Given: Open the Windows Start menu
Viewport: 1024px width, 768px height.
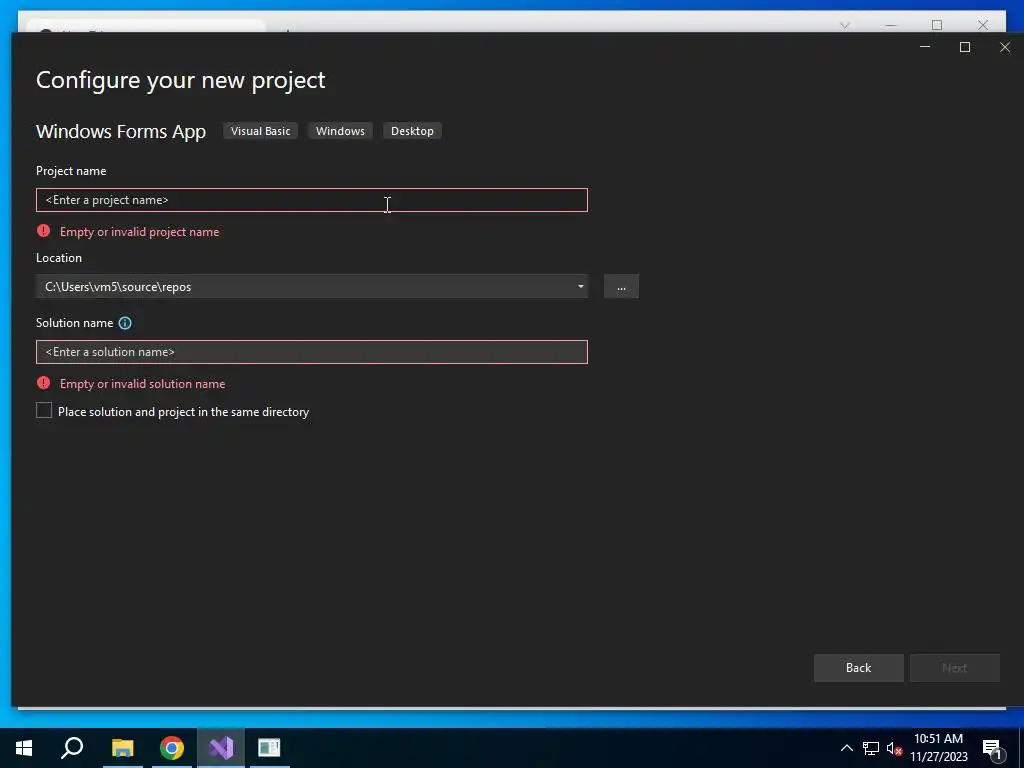Looking at the screenshot, I should (24, 748).
